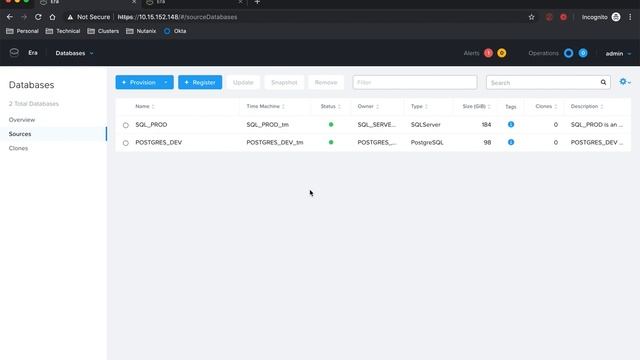Click the browser forward arrow
The width and height of the screenshot is (640, 360).
click(x=24, y=17)
